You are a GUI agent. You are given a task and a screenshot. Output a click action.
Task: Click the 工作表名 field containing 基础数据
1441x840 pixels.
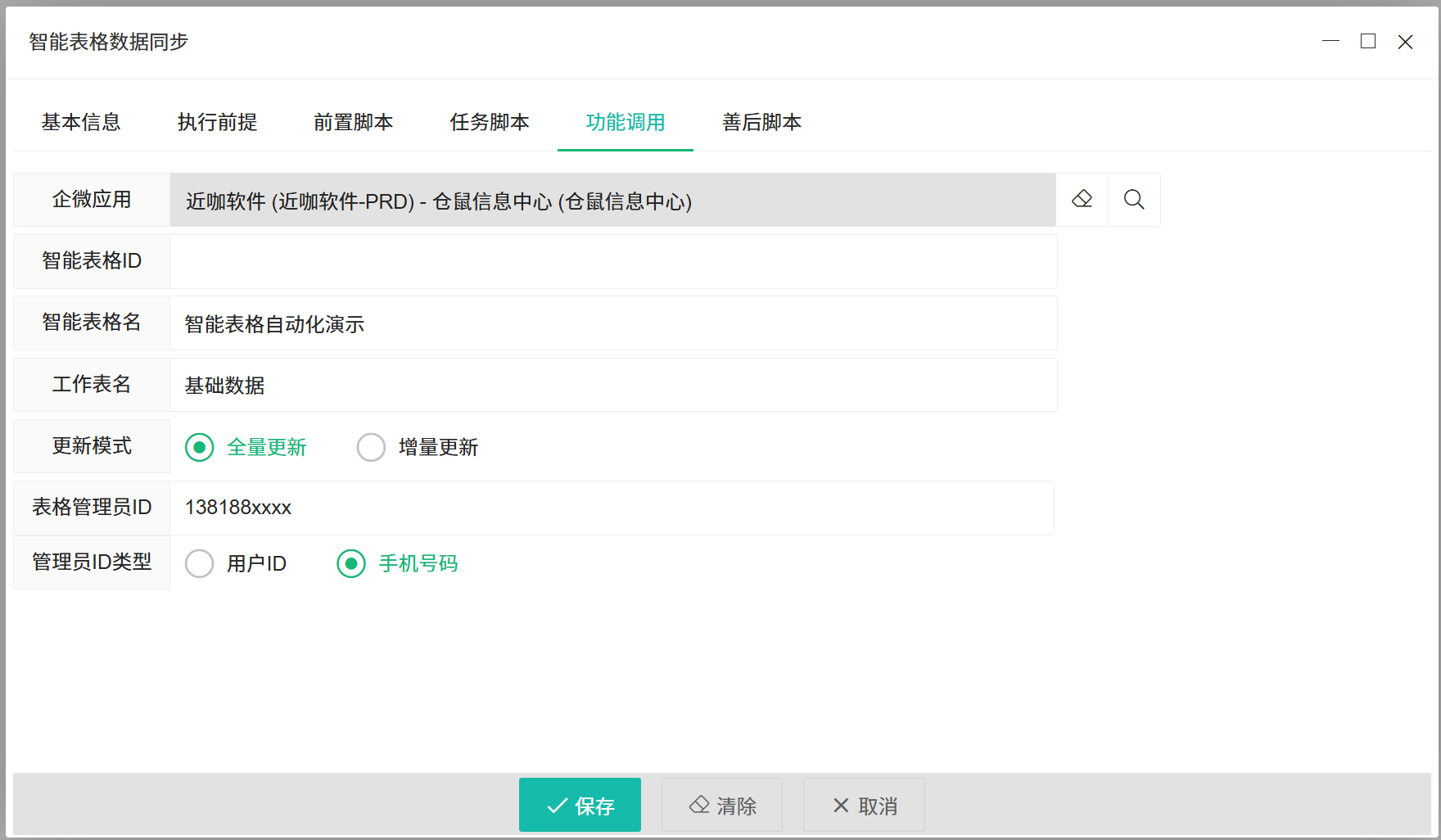pos(612,386)
